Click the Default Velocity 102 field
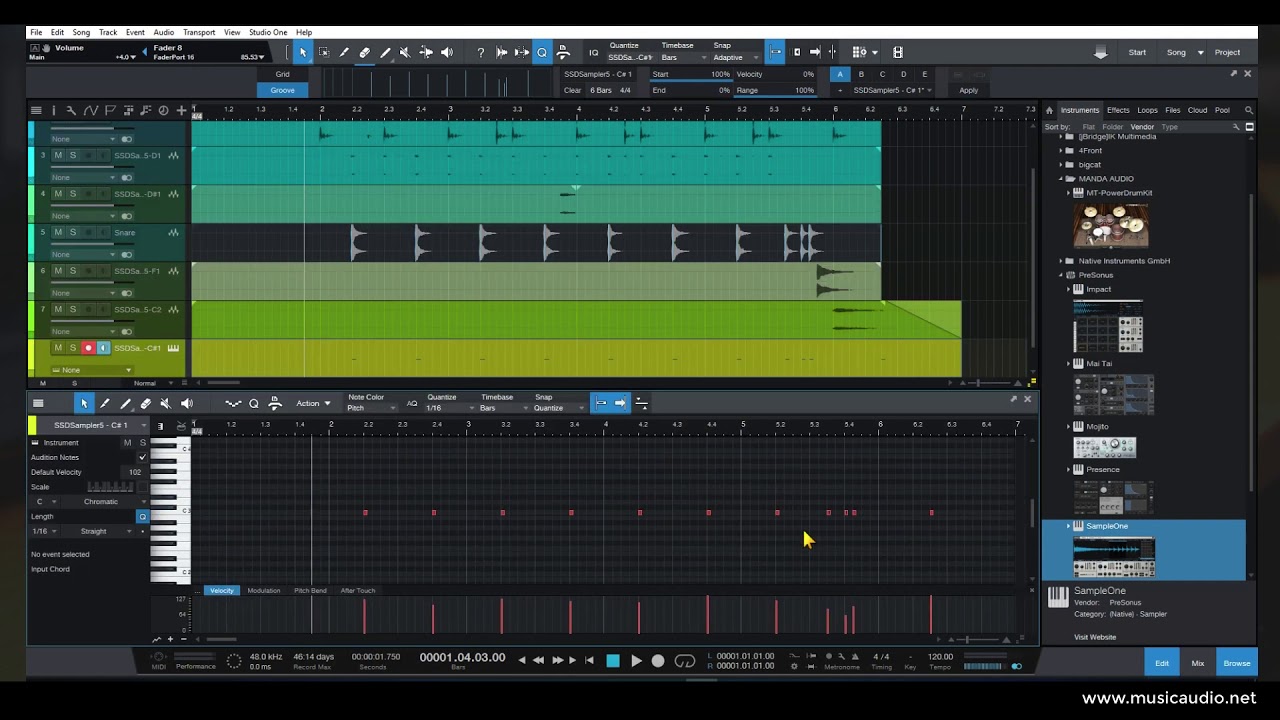1280x720 pixels. pyautogui.click(x=135, y=472)
